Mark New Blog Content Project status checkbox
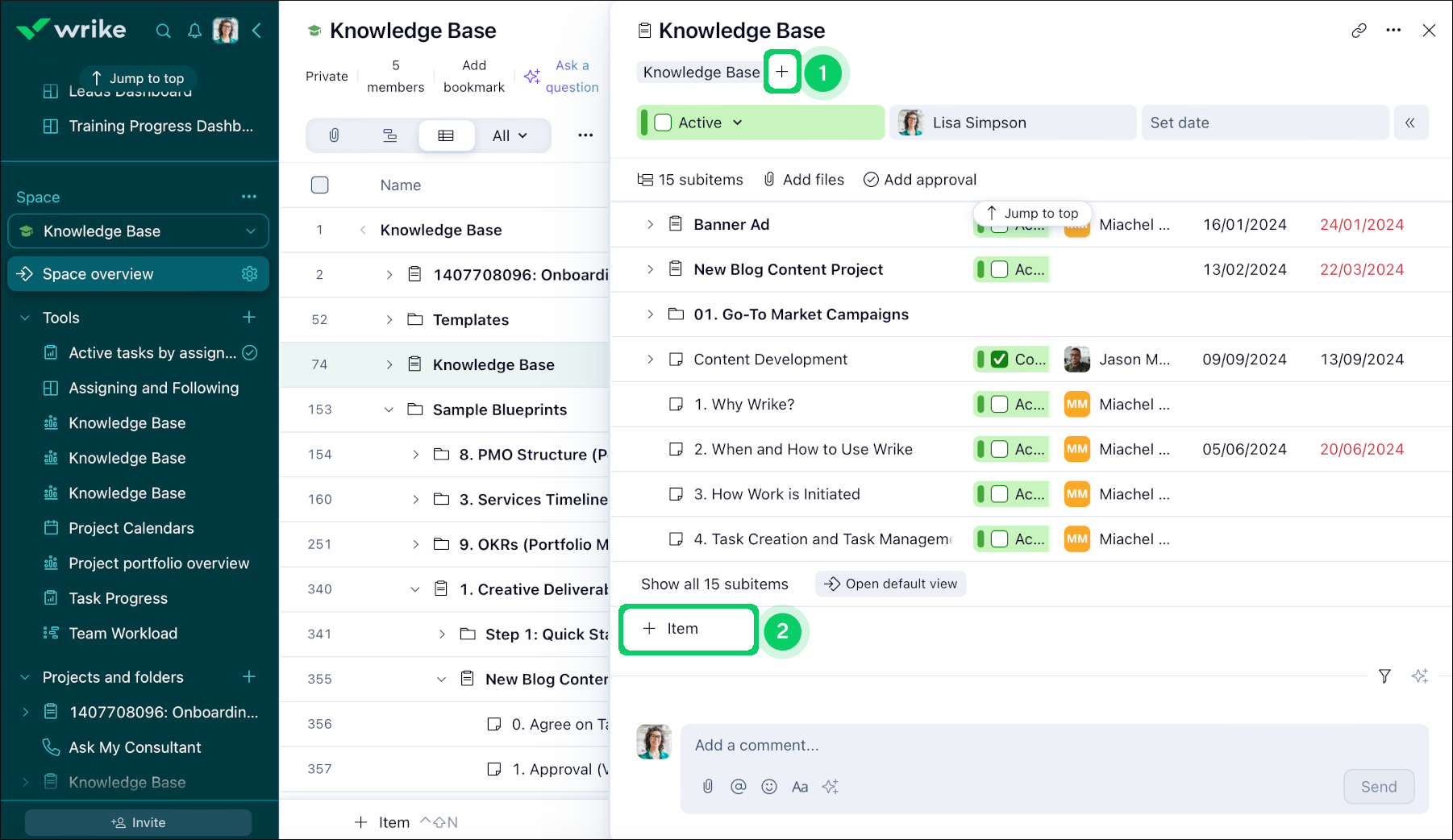1453x840 pixels. click(x=999, y=270)
